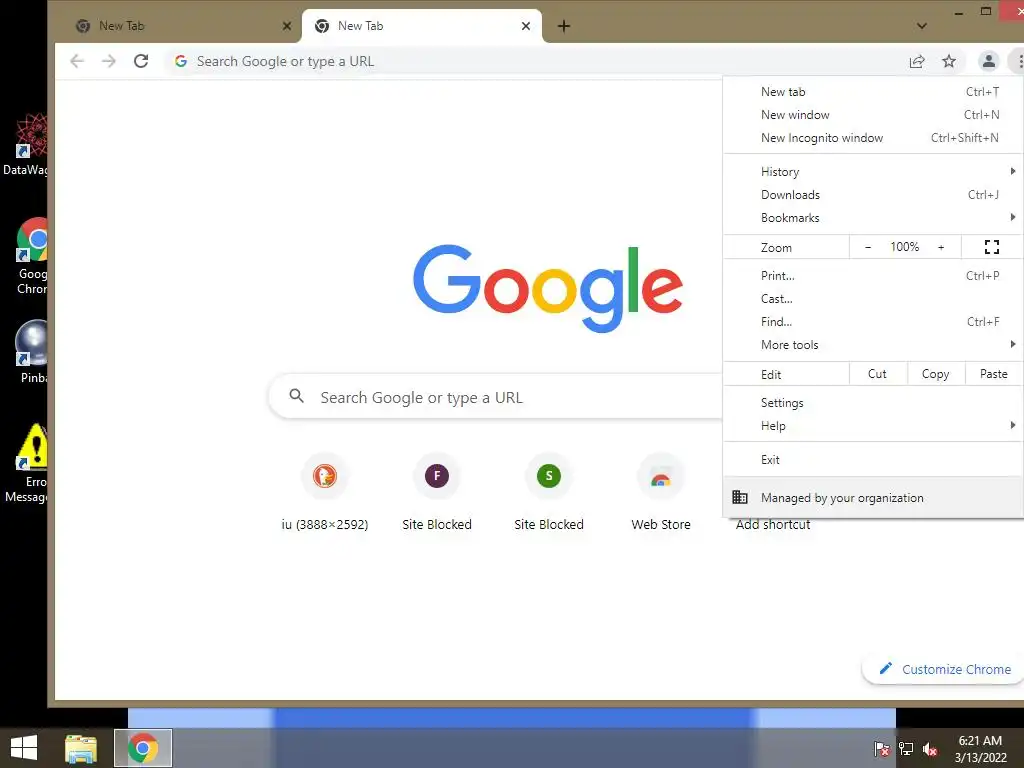Share this page icon in address bar

point(917,61)
